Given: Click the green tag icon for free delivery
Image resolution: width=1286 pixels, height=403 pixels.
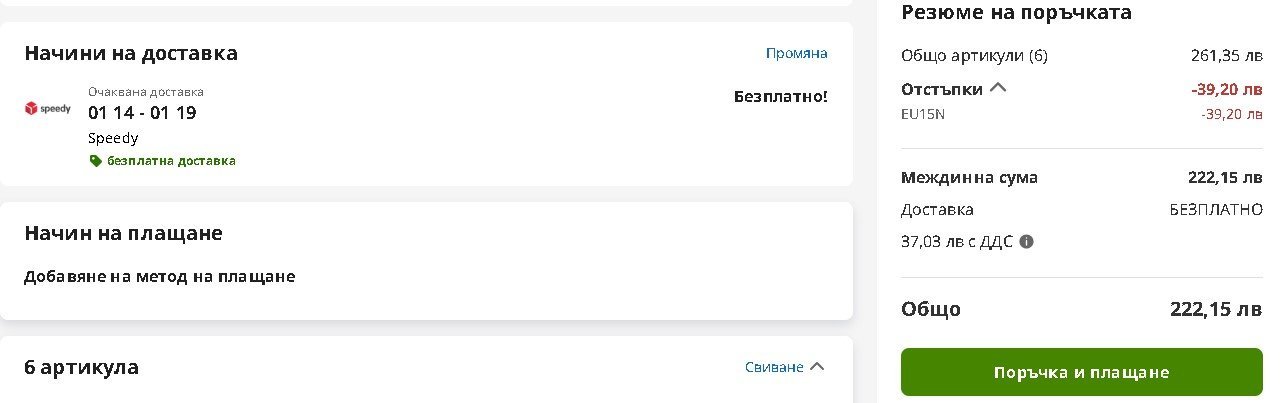Looking at the screenshot, I should [x=95, y=161].
